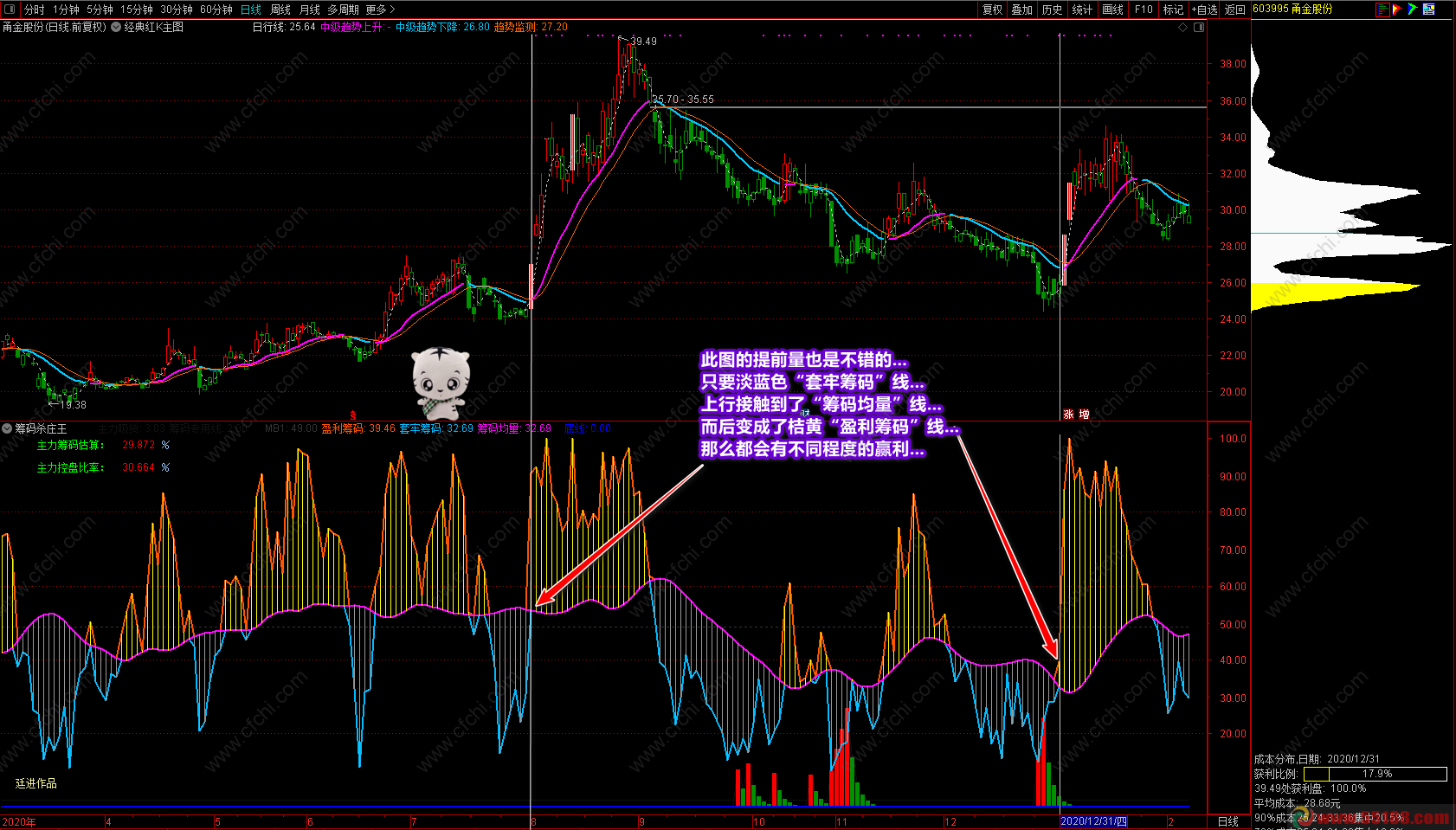Click the 标记 mark button
The image size is (1456, 830).
click(1173, 10)
